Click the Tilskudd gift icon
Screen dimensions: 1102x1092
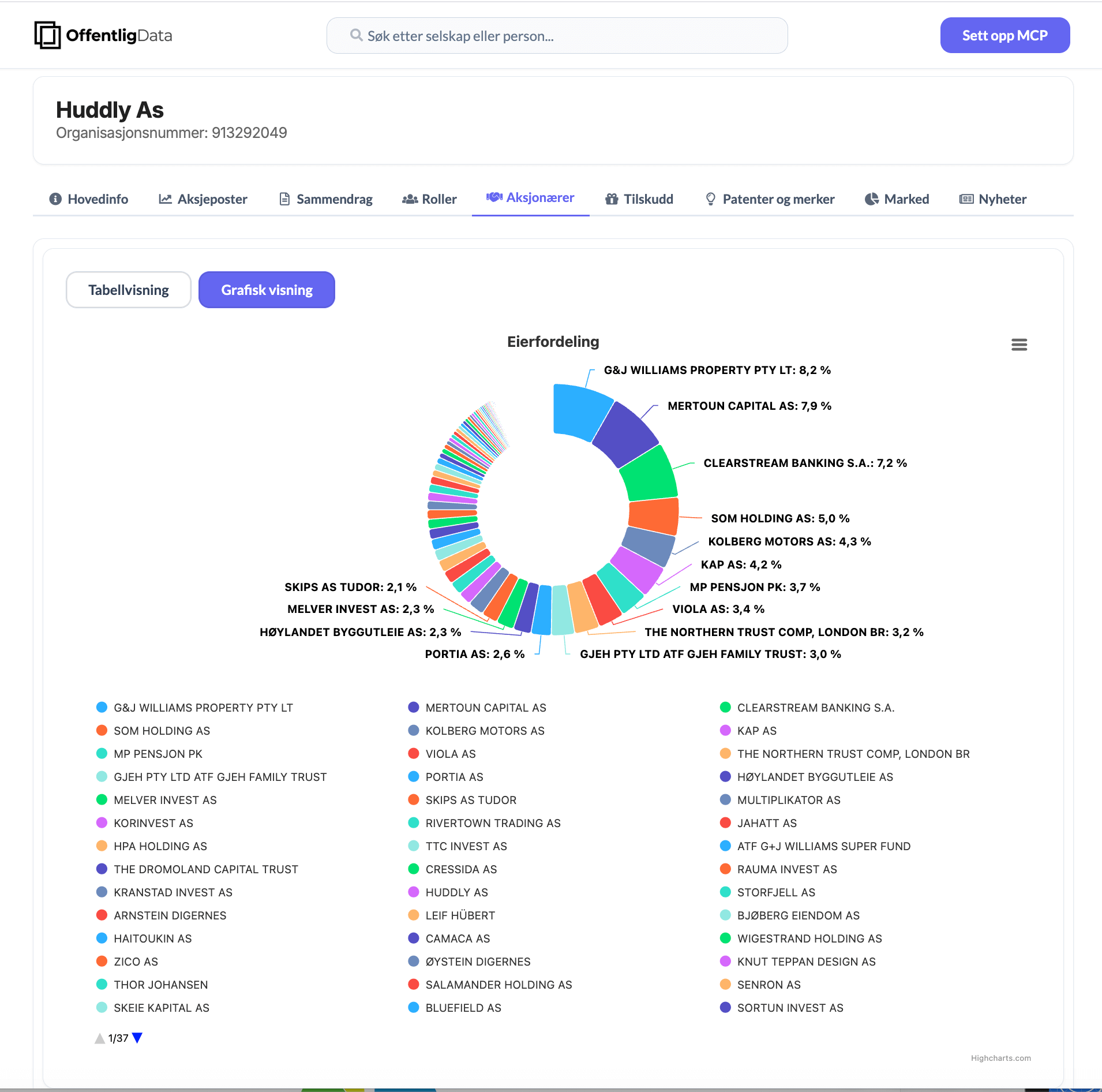coord(612,199)
